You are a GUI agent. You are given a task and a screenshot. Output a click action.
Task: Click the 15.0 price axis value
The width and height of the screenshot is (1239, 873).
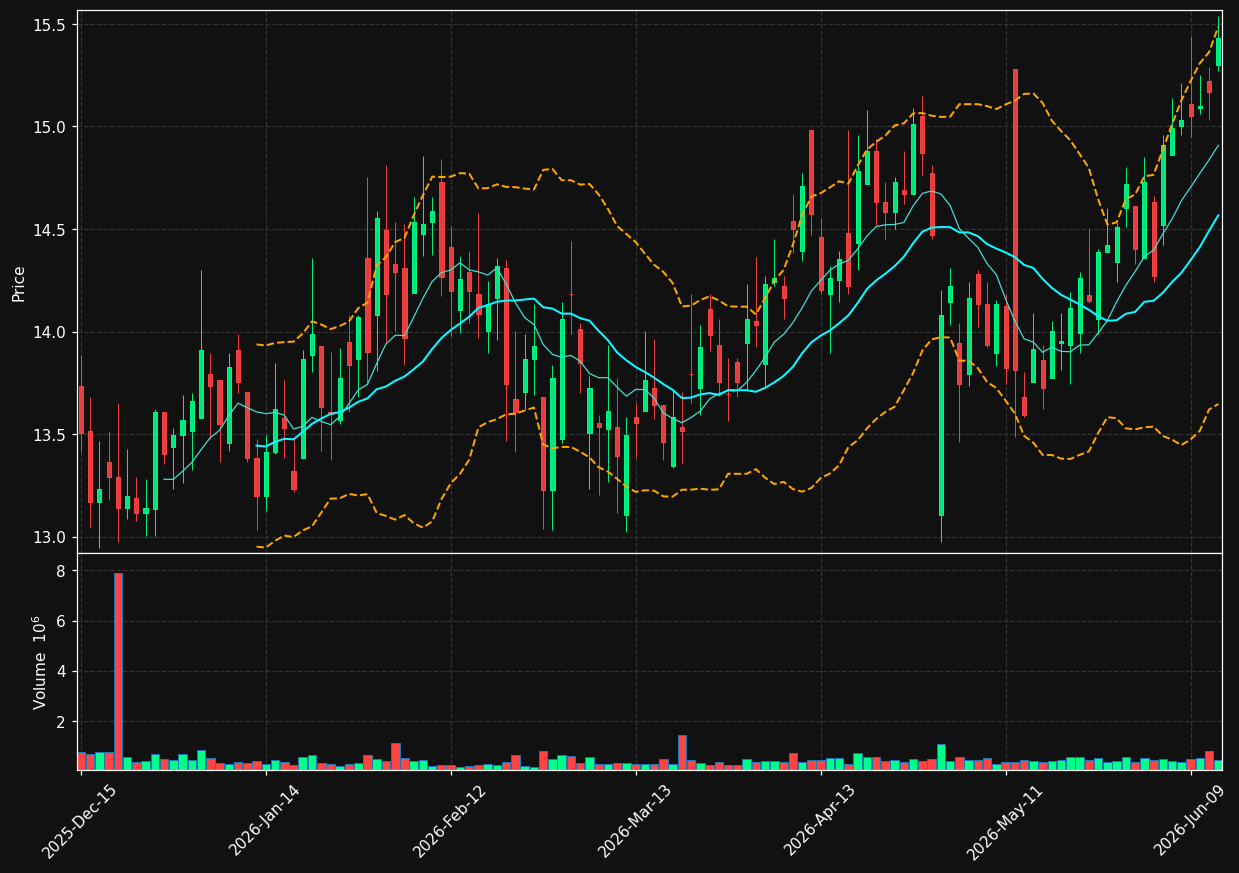50,127
